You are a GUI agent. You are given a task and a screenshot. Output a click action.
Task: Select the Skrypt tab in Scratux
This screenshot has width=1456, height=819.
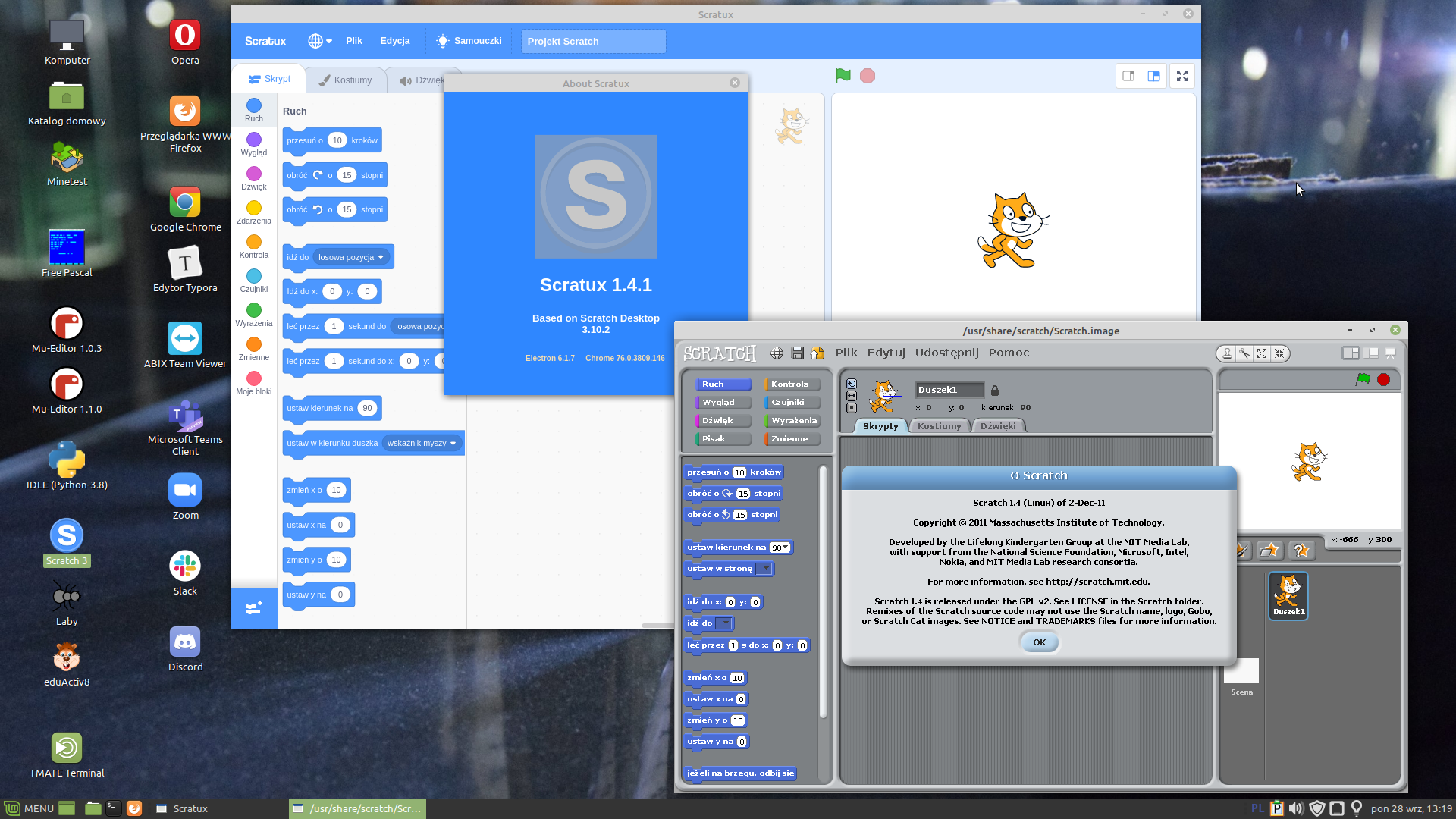tap(270, 79)
